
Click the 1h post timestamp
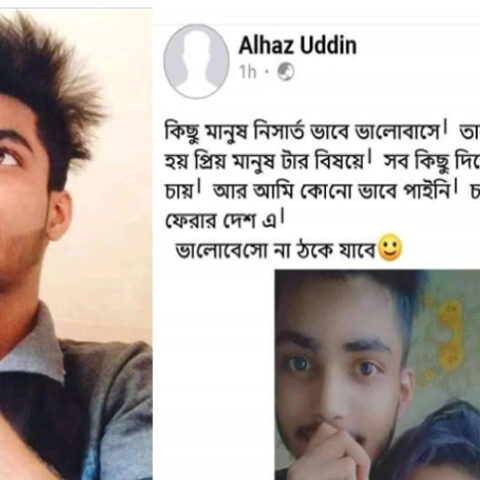pyautogui.click(x=248, y=72)
